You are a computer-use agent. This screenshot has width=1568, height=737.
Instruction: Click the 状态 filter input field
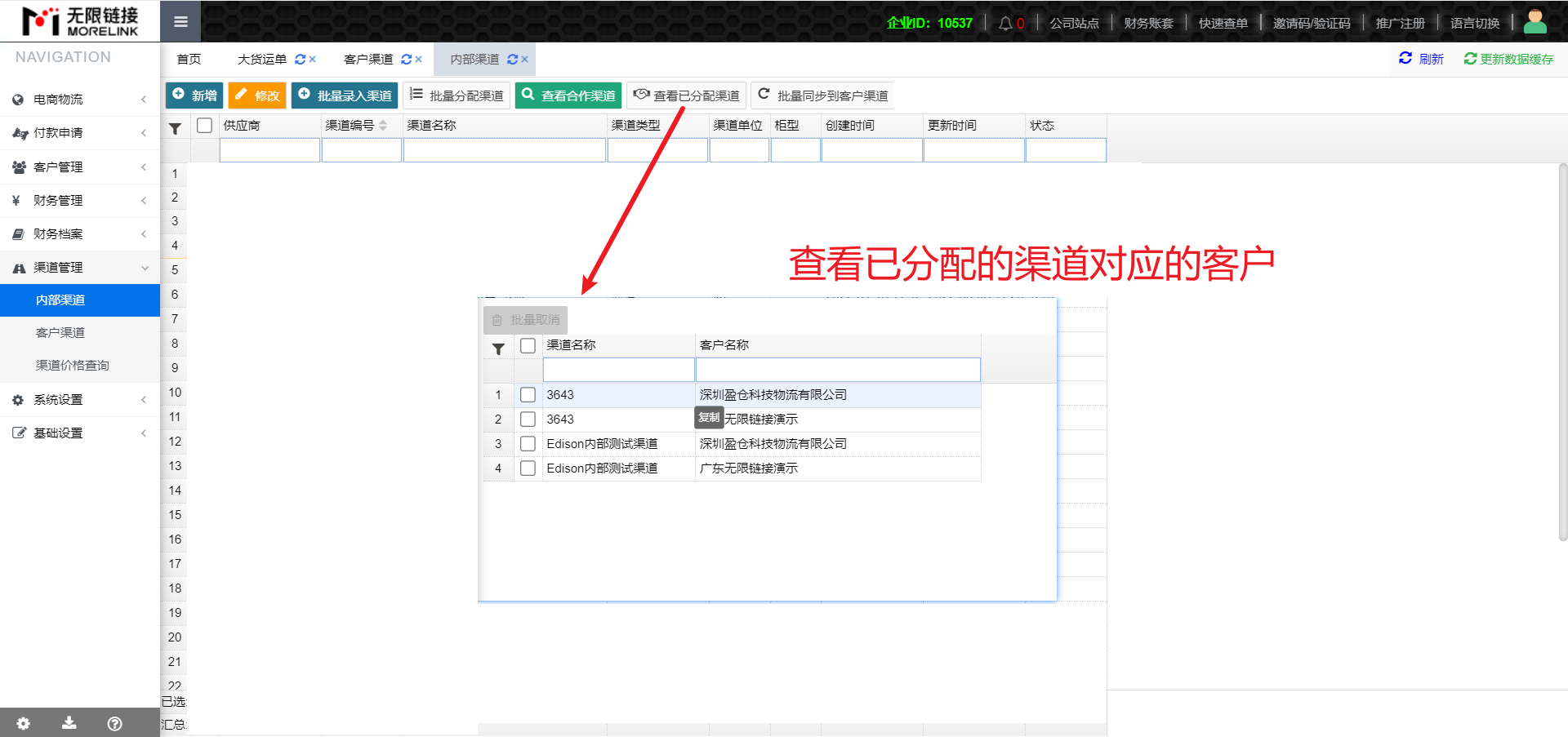tap(1066, 150)
